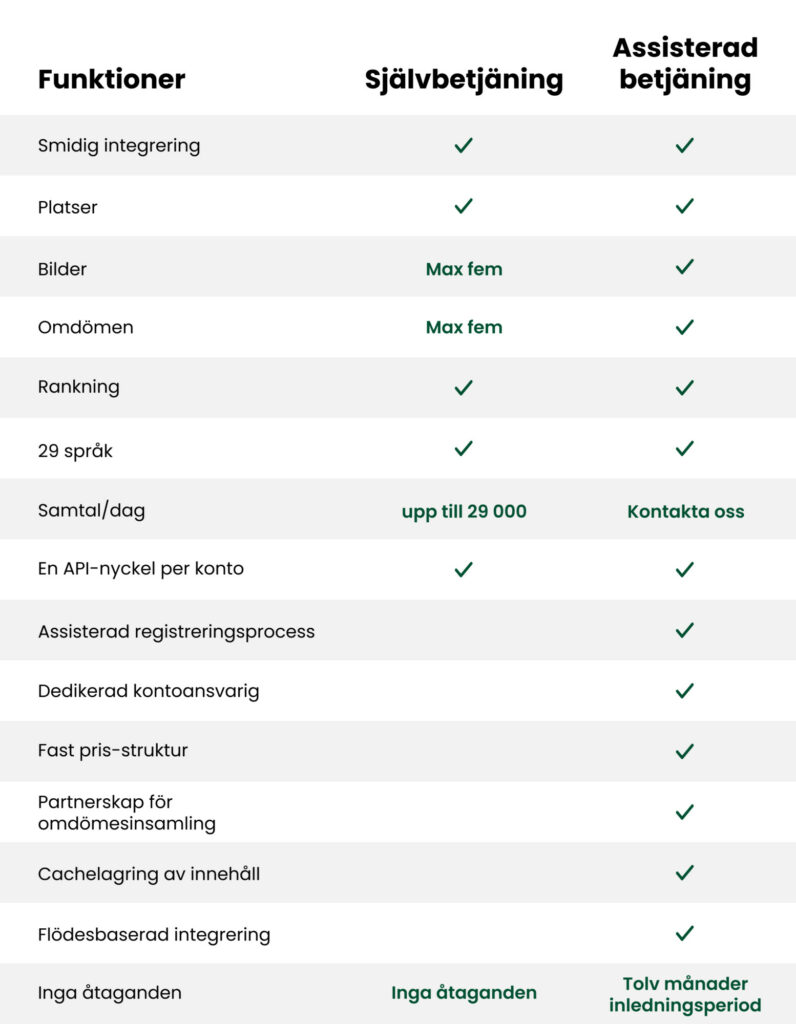Click Kontakta oss in Samtal/dag row
This screenshot has height=1024, width=796.
(686, 511)
